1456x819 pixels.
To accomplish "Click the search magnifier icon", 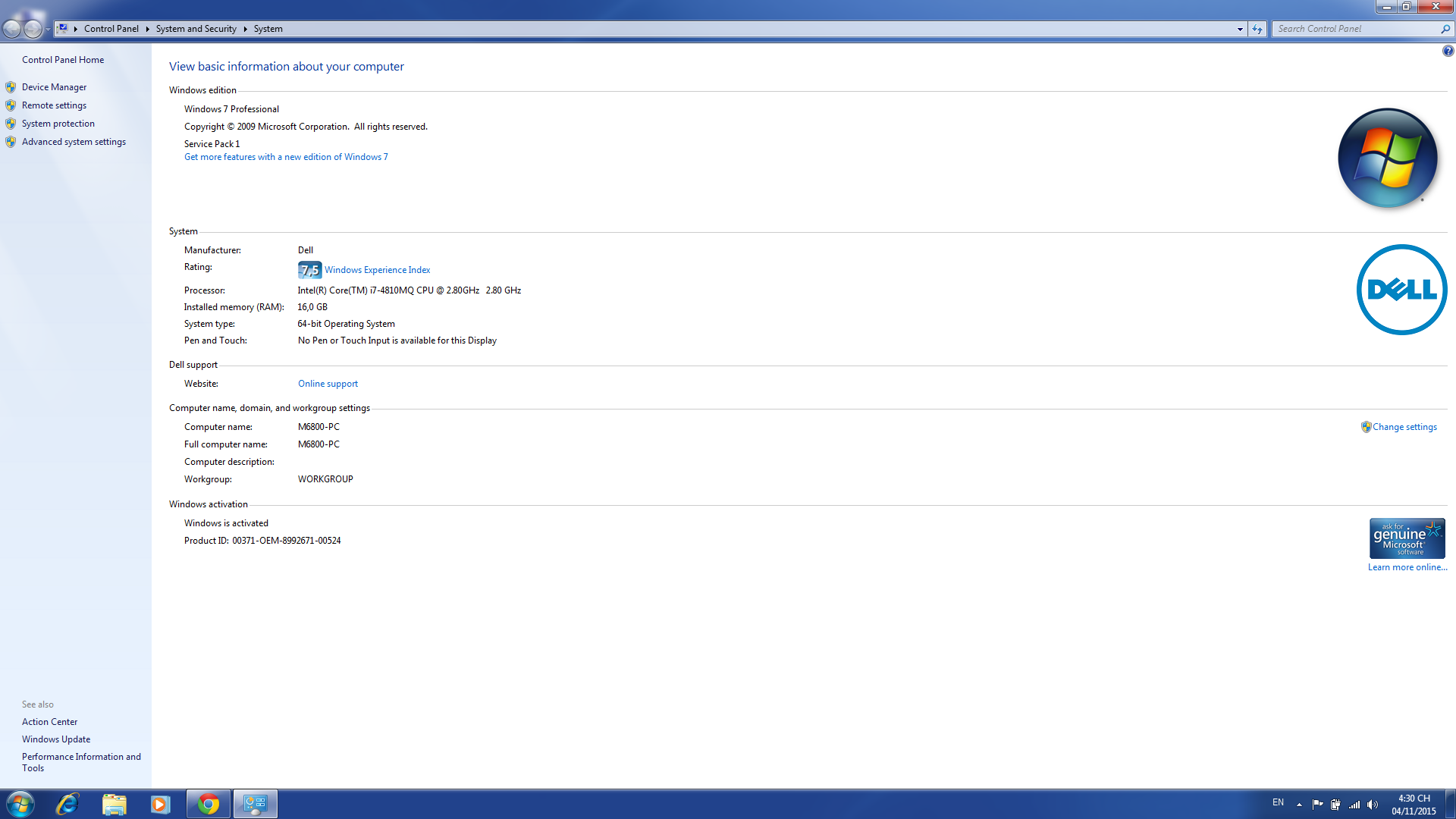I will coord(1445,29).
